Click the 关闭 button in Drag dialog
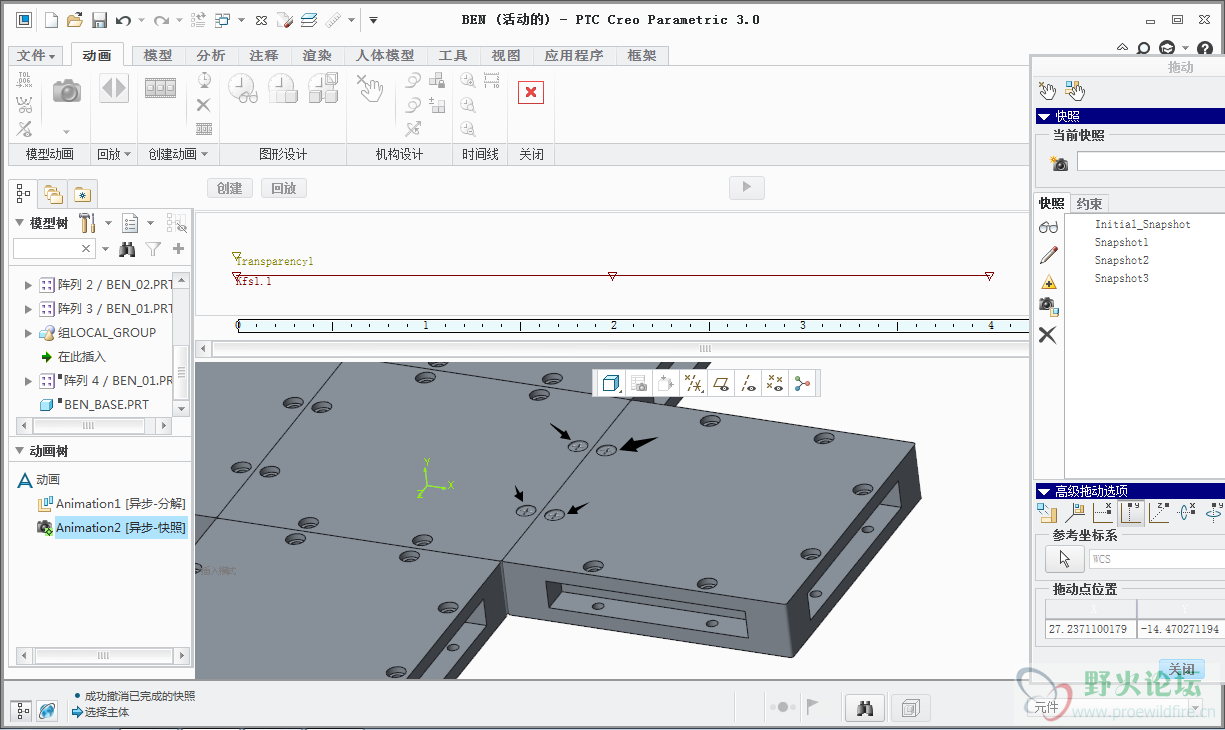Viewport: 1225px width, 730px height. (1181, 669)
